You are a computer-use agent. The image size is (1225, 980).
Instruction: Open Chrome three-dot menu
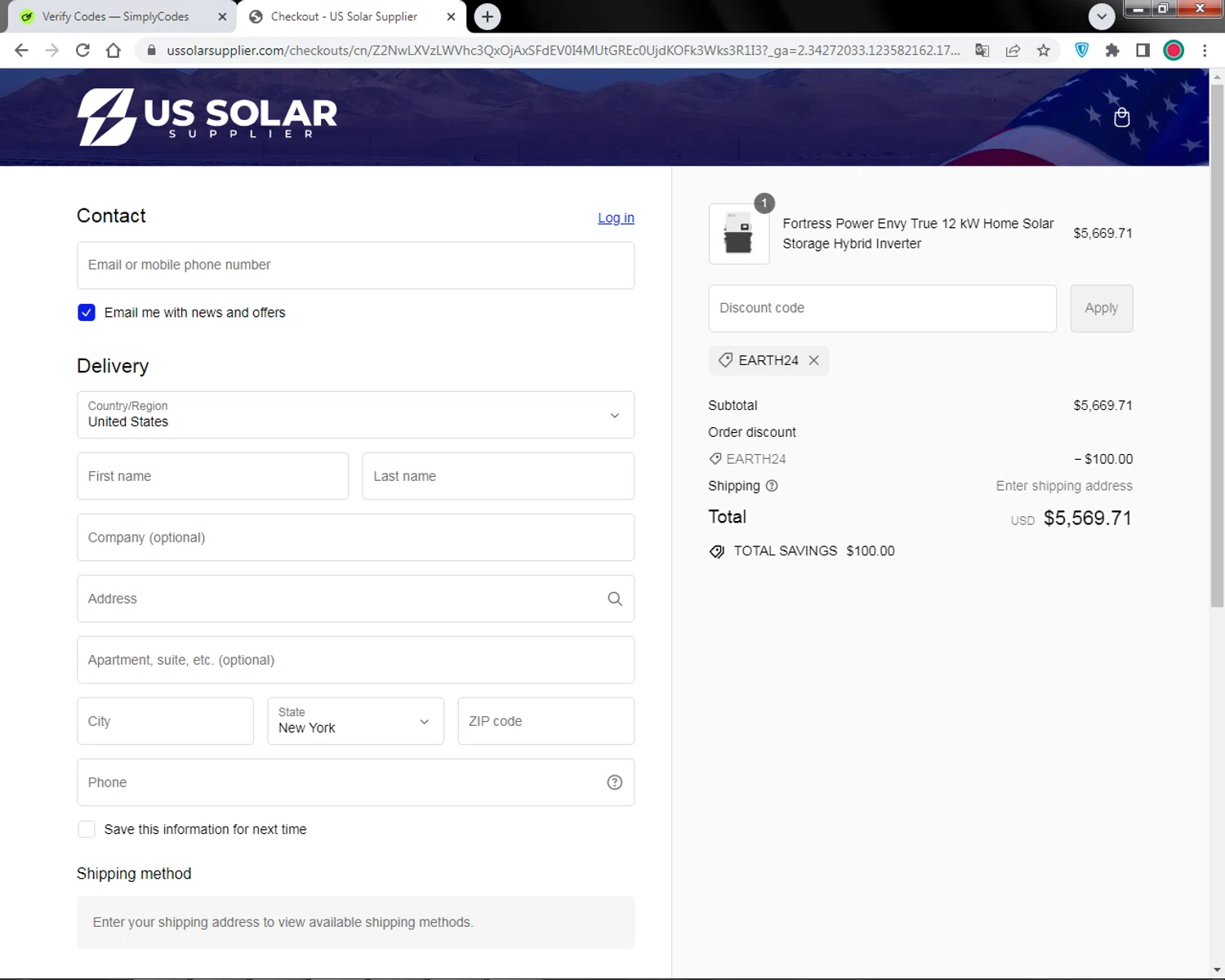coord(1205,51)
